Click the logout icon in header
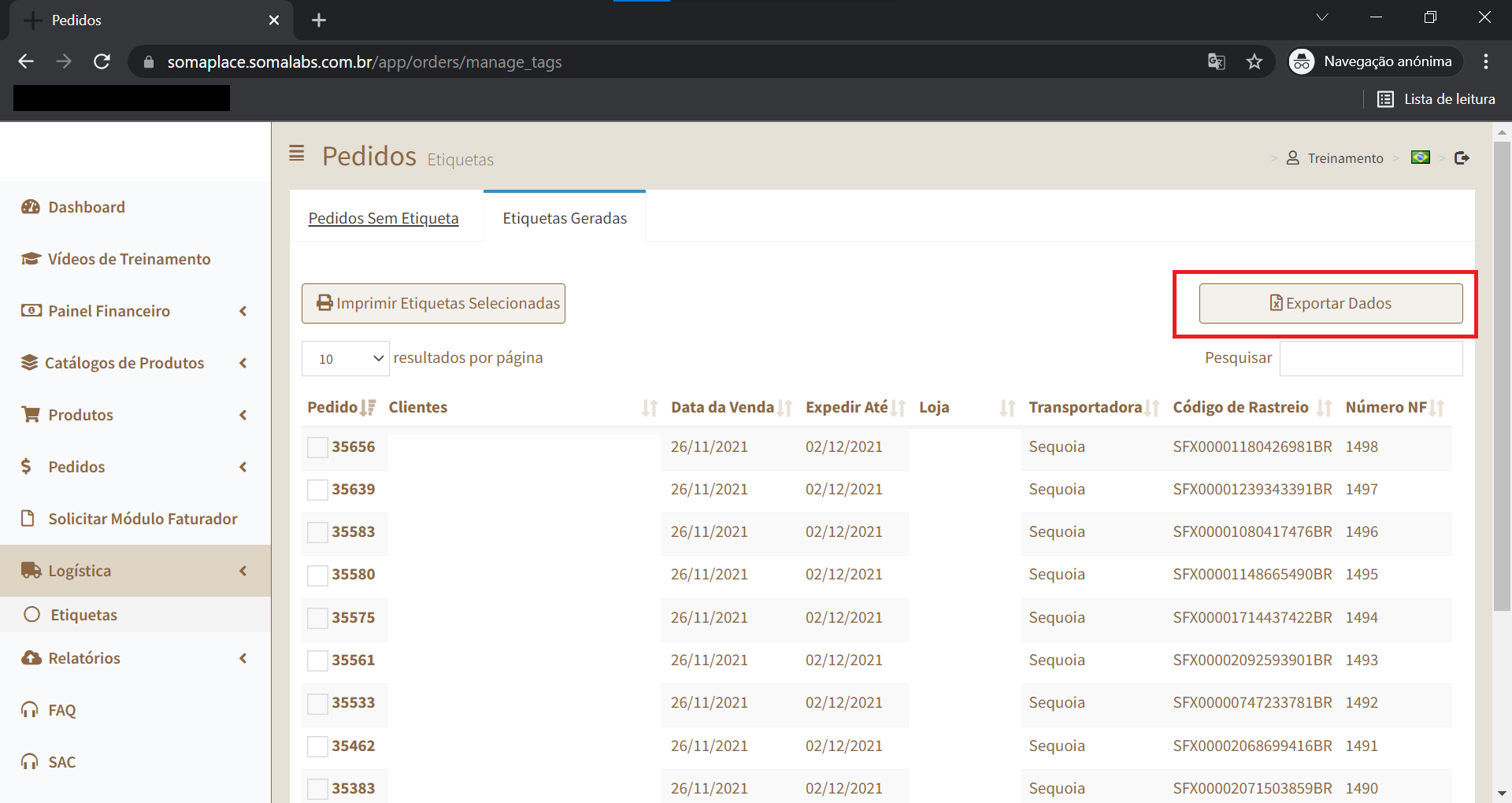Screen dimensions: 1512x803 coord(1462,158)
